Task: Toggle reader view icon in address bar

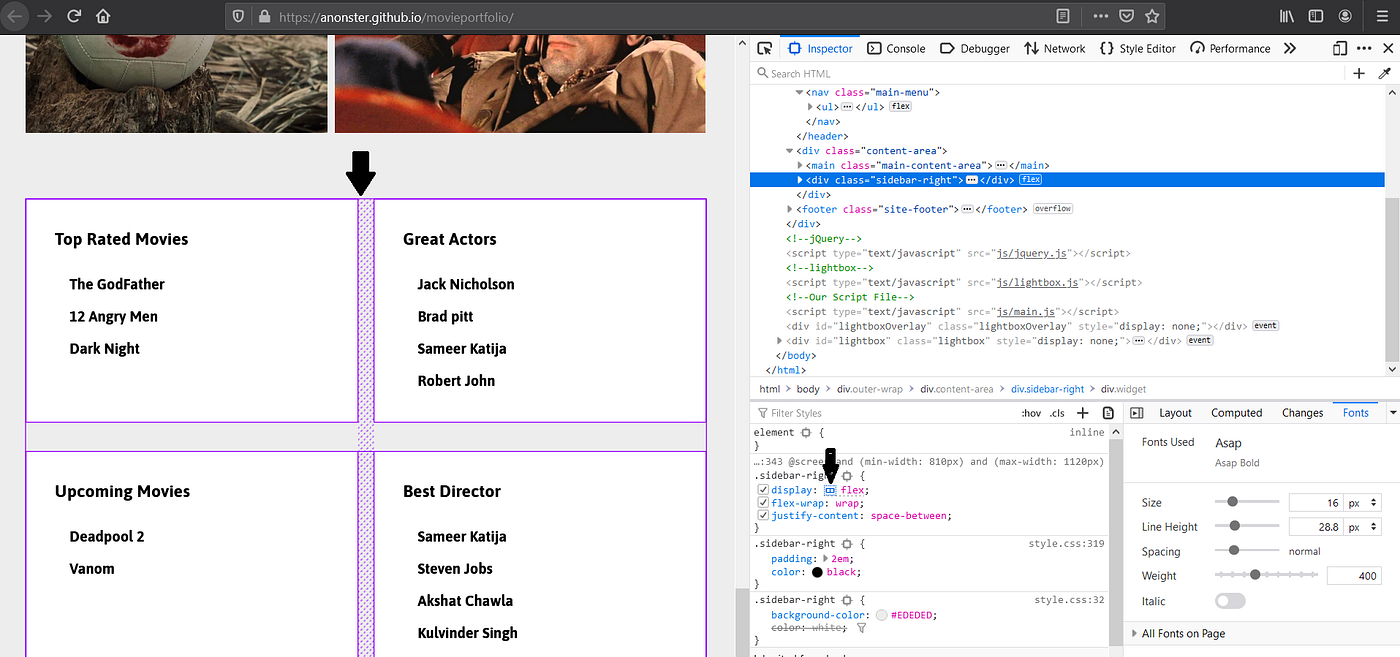Action: click(1064, 17)
